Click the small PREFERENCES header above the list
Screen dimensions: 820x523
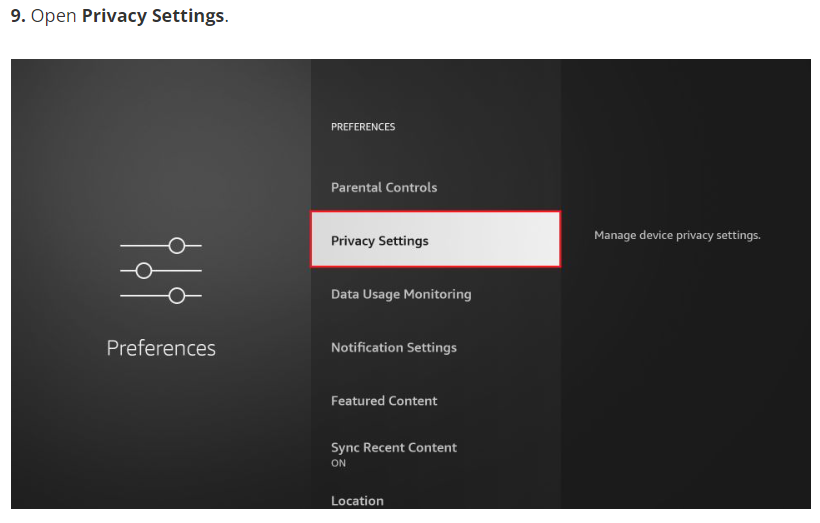coord(363,127)
